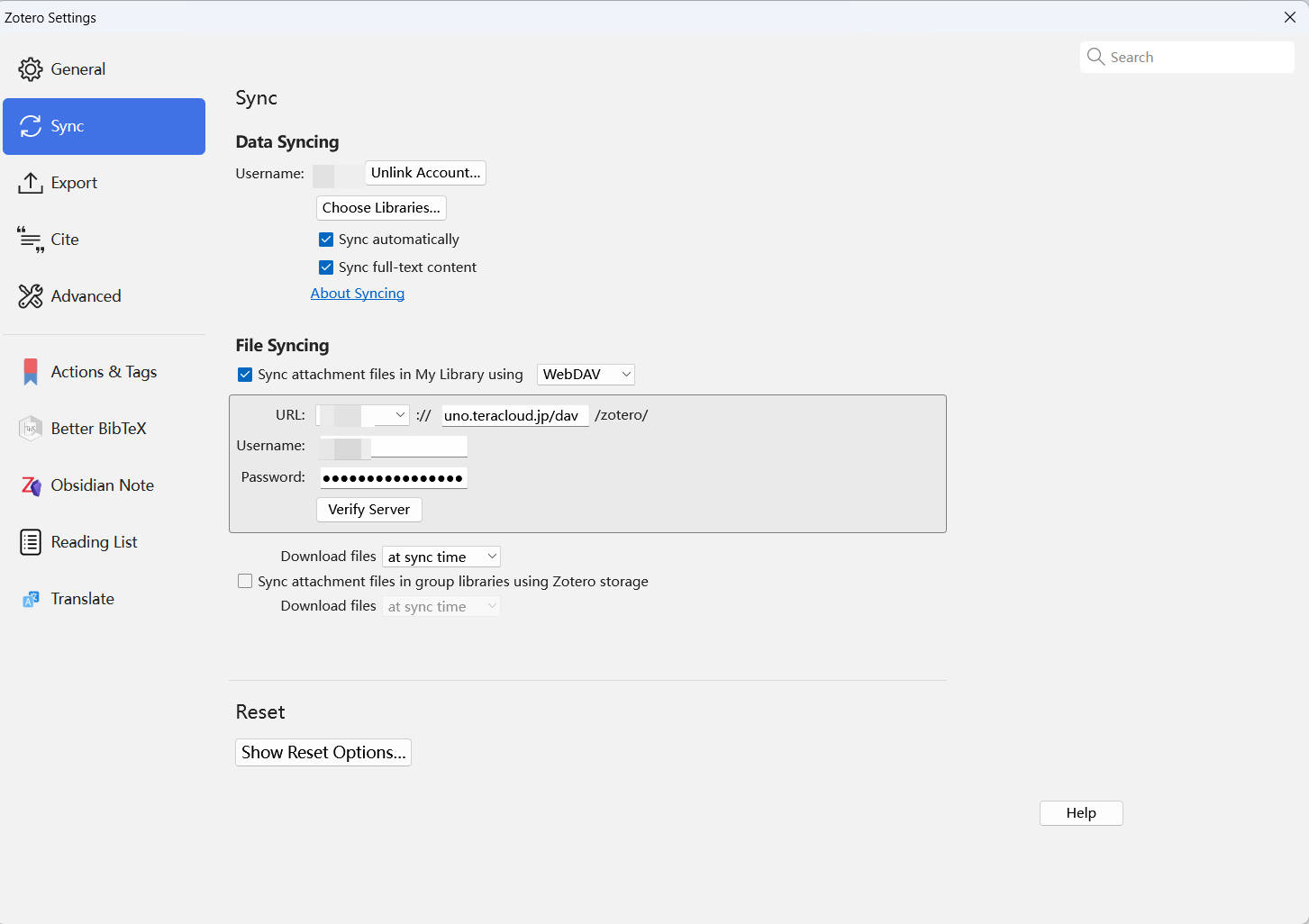1309x924 pixels.
Task: Click the Advanced tools icon
Action: (x=31, y=296)
